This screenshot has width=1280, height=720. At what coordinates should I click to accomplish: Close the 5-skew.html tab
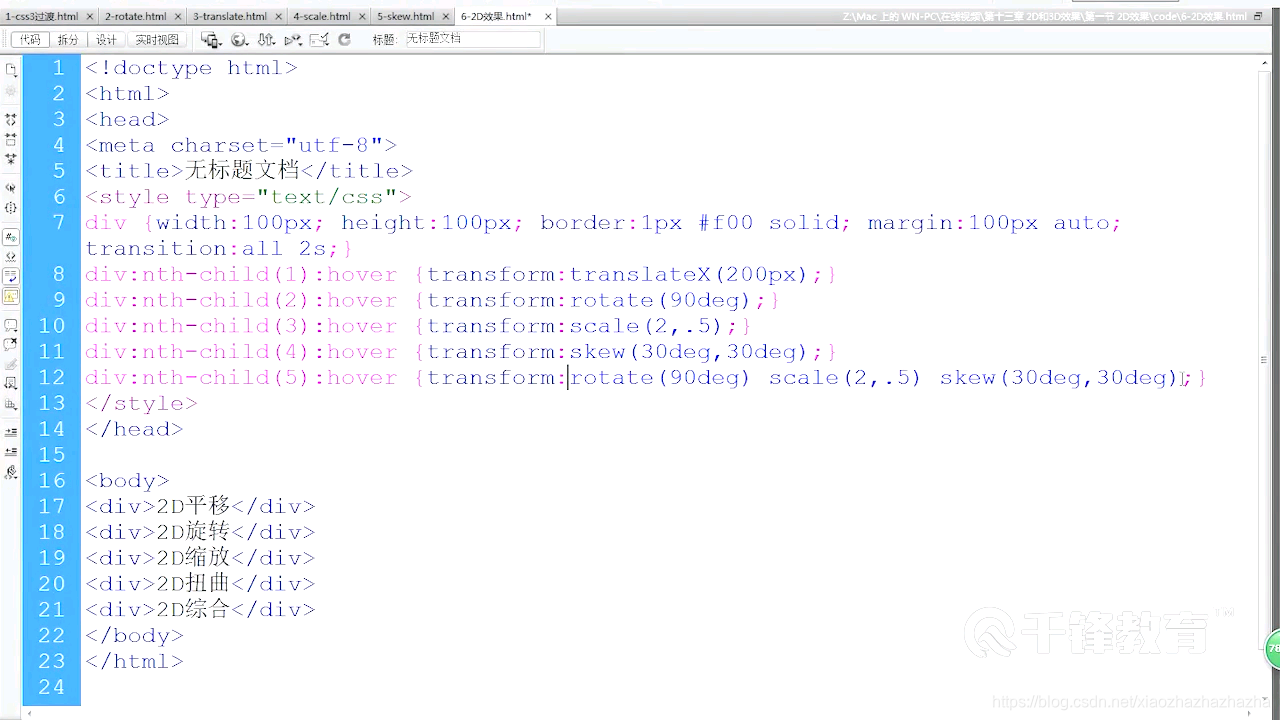445,17
